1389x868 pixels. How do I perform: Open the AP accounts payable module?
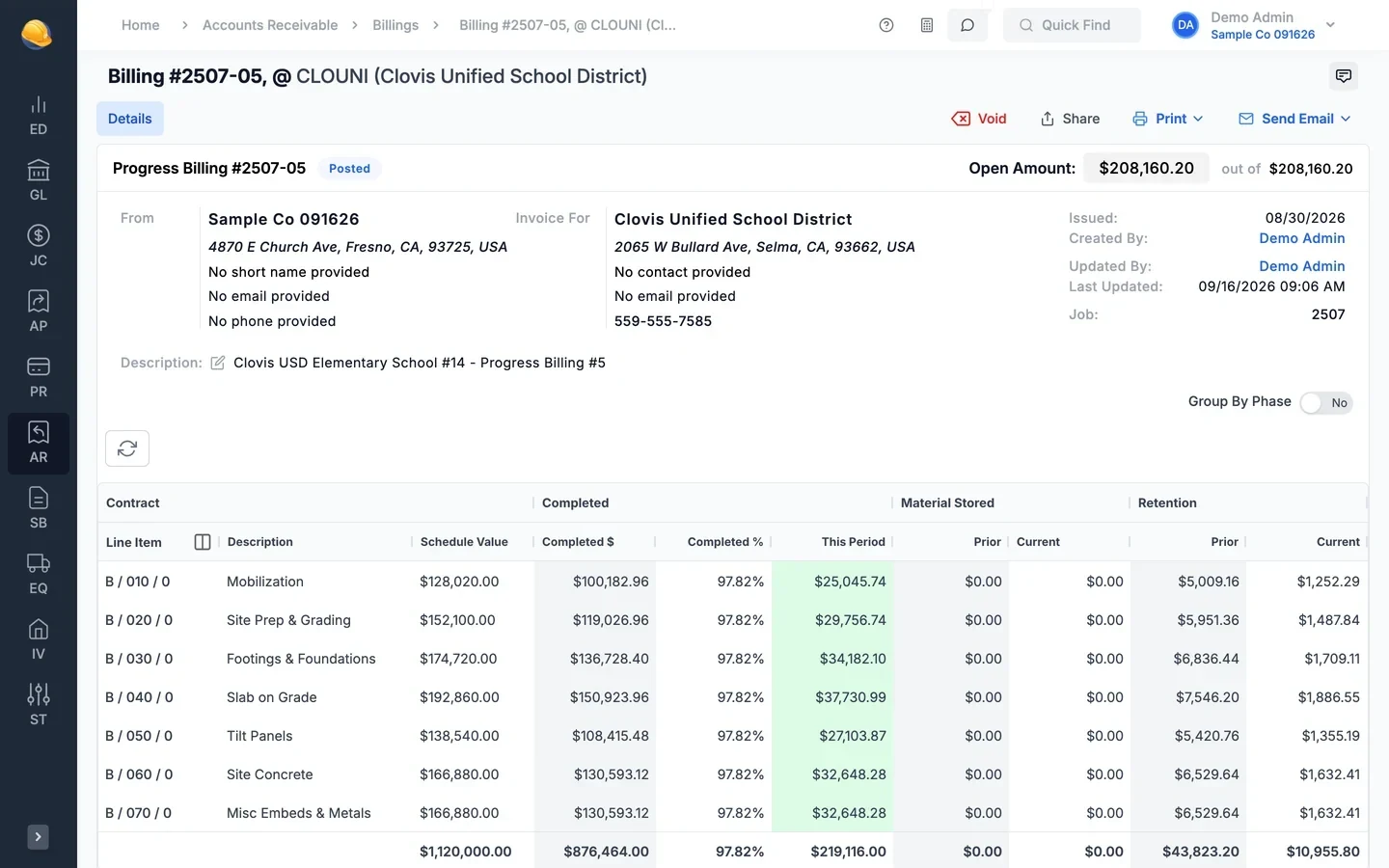pos(39,312)
